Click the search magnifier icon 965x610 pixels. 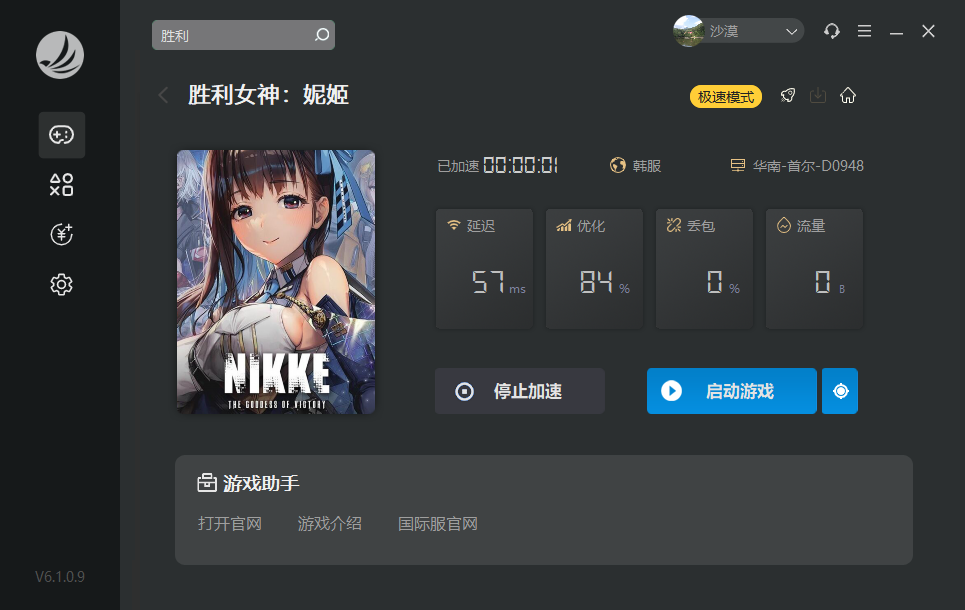coord(322,35)
